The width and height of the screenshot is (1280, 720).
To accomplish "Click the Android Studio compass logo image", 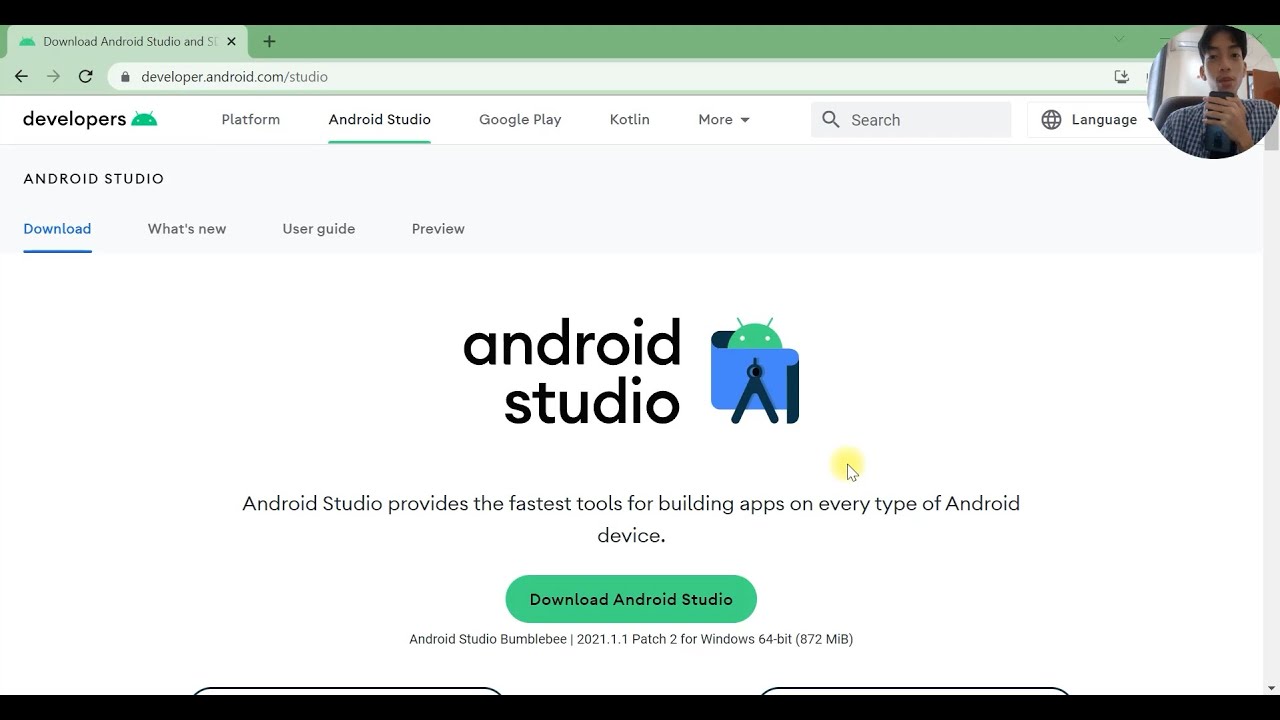I will pos(755,371).
